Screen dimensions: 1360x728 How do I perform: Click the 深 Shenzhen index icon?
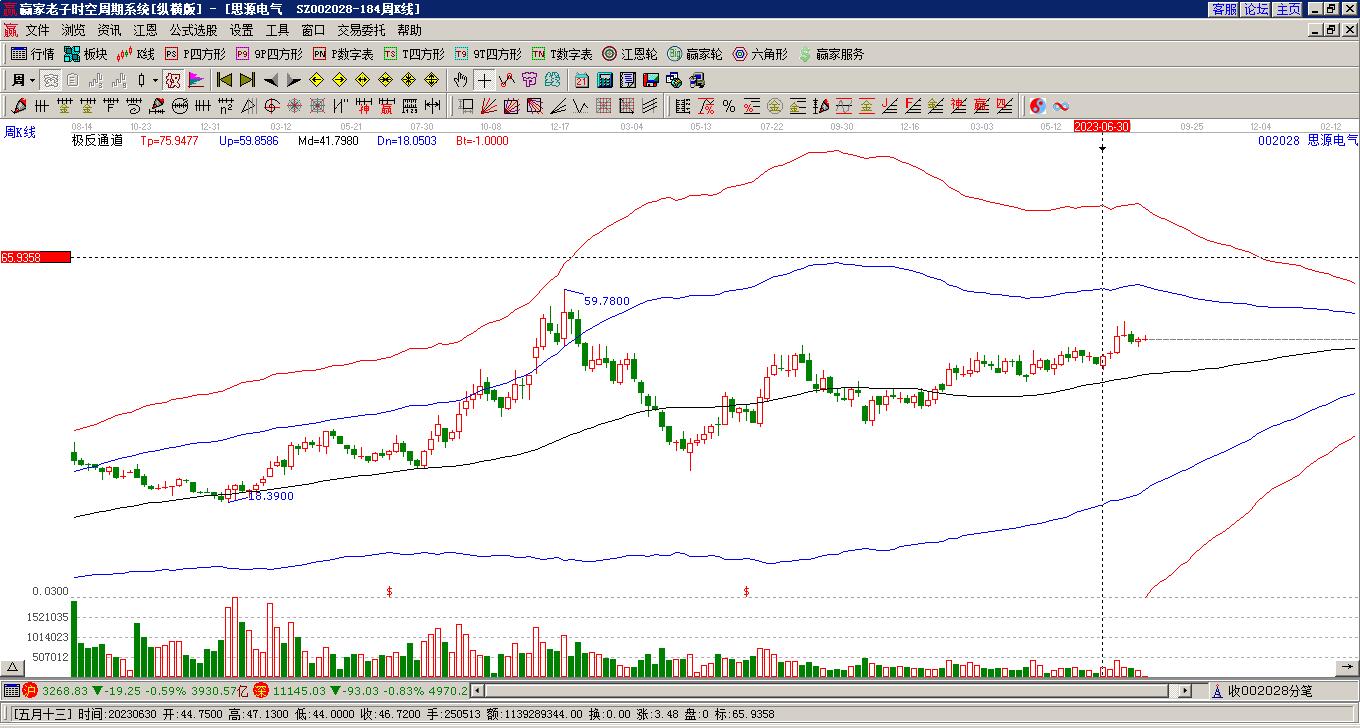tap(261, 690)
